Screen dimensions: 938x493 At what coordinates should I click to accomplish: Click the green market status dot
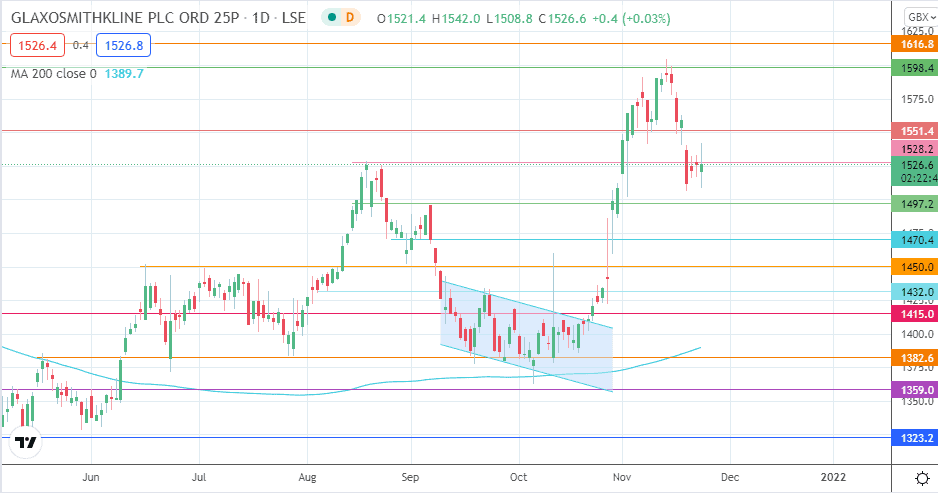tap(331, 18)
